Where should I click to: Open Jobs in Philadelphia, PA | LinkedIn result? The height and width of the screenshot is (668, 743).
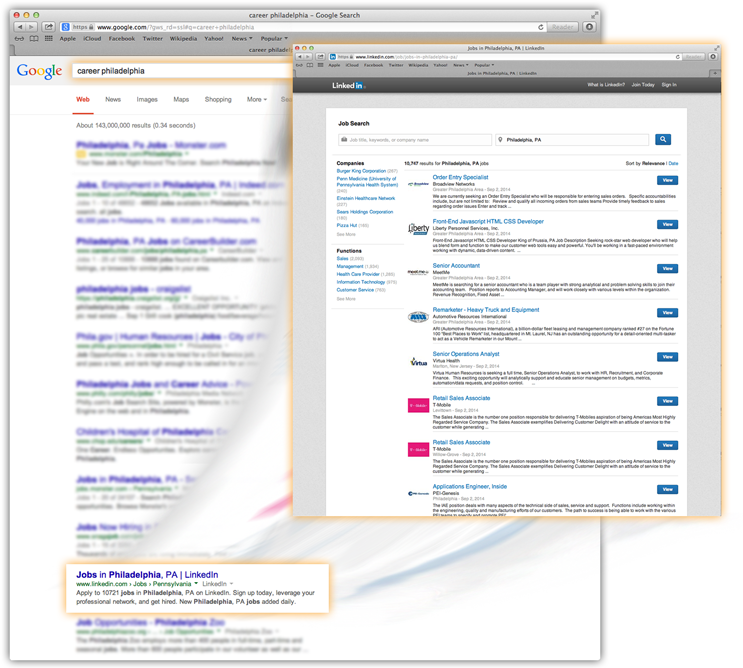tap(147, 575)
